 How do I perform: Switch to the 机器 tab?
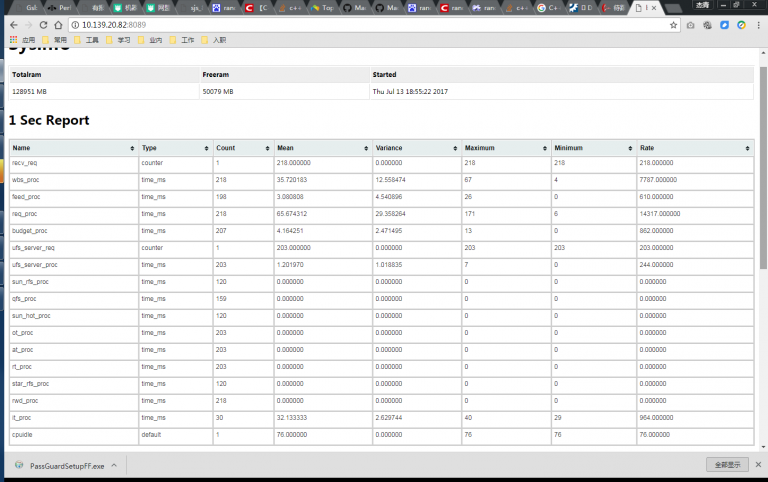click(125, 8)
